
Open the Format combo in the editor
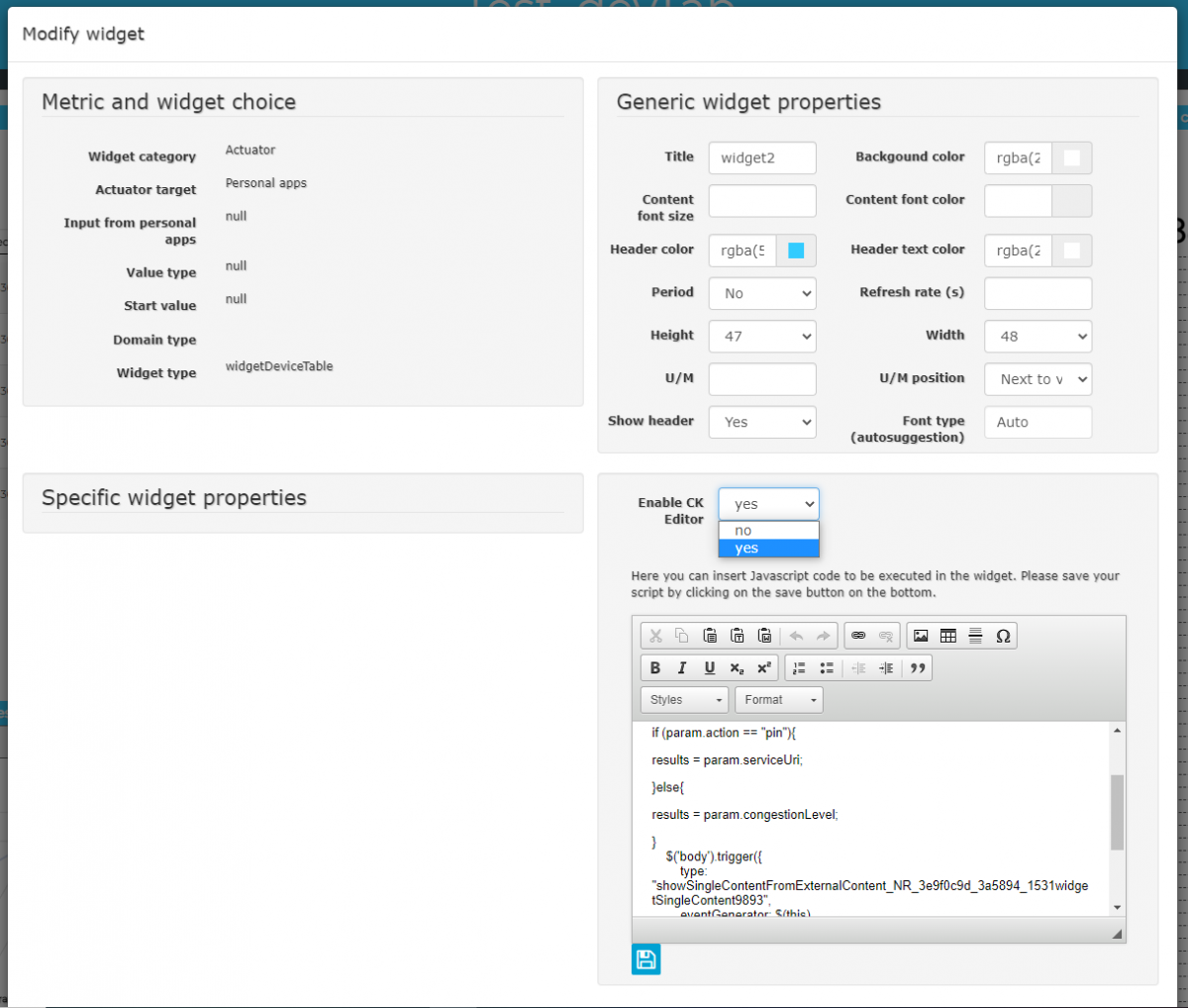778,700
